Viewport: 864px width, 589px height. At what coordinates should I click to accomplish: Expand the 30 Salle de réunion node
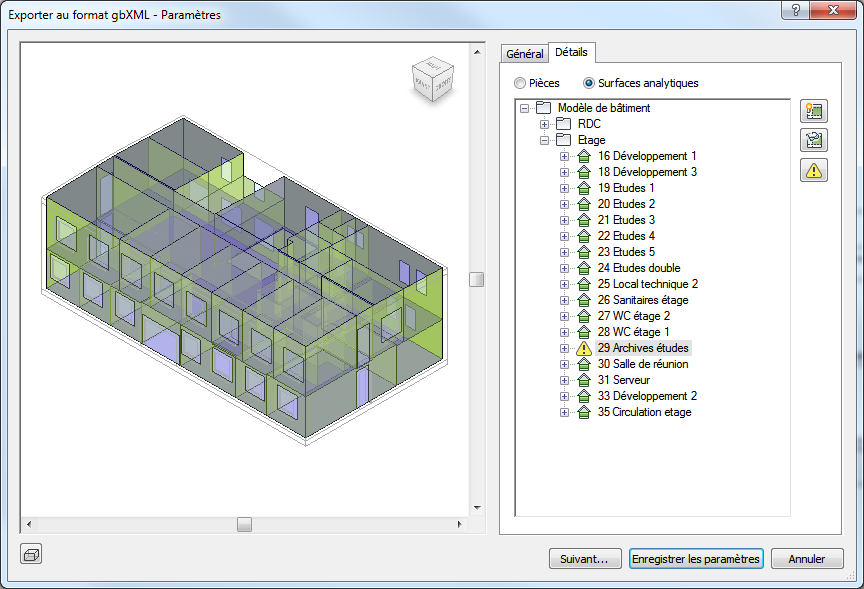pyautogui.click(x=564, y=364)
